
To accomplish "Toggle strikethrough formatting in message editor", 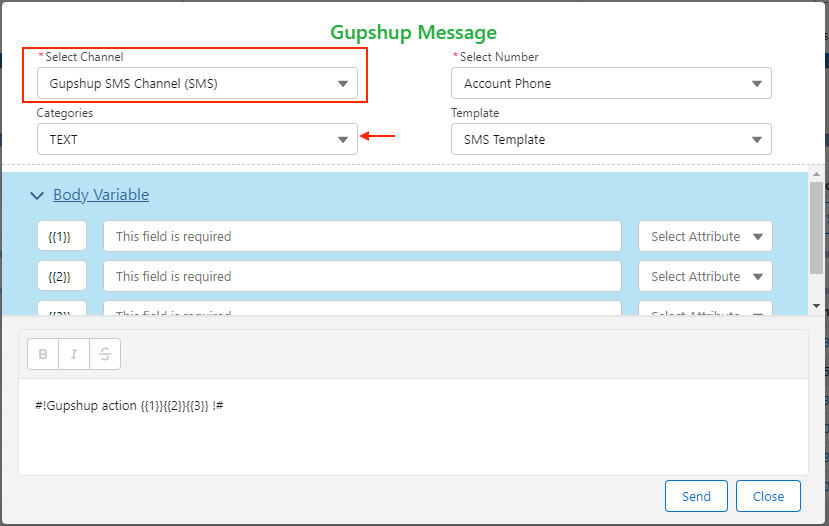I will tap(105, 354).
